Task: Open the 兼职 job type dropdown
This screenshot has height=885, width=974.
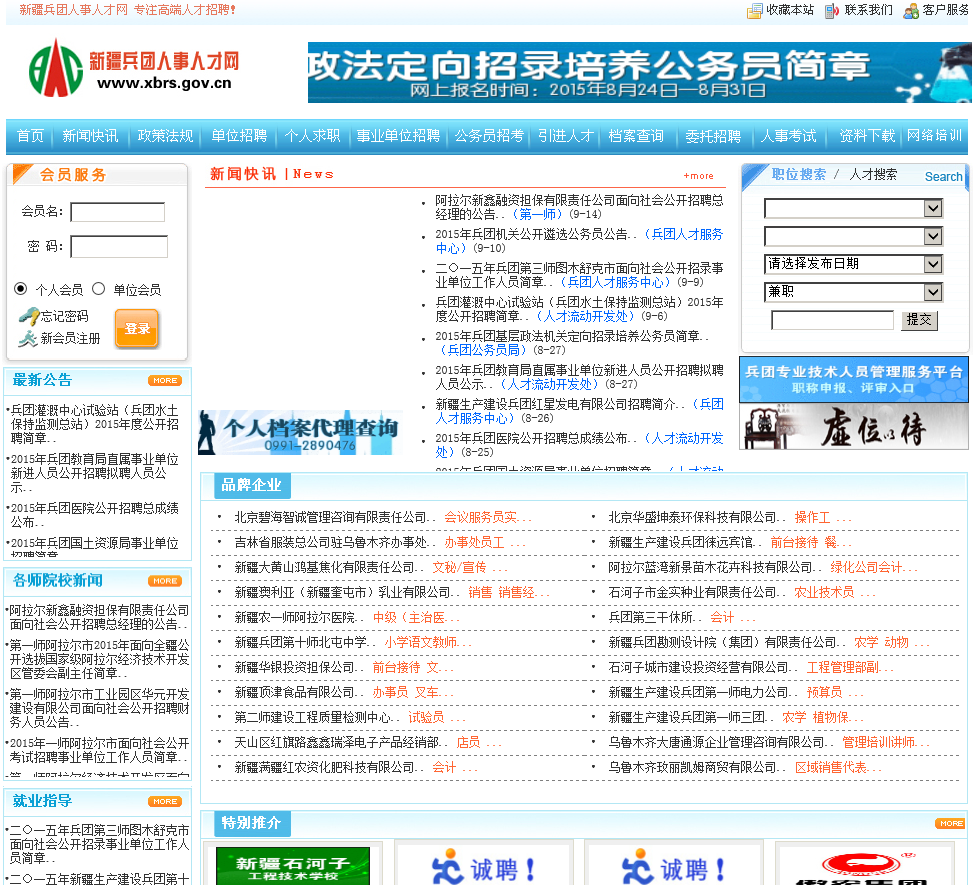Action: (853, 292)
